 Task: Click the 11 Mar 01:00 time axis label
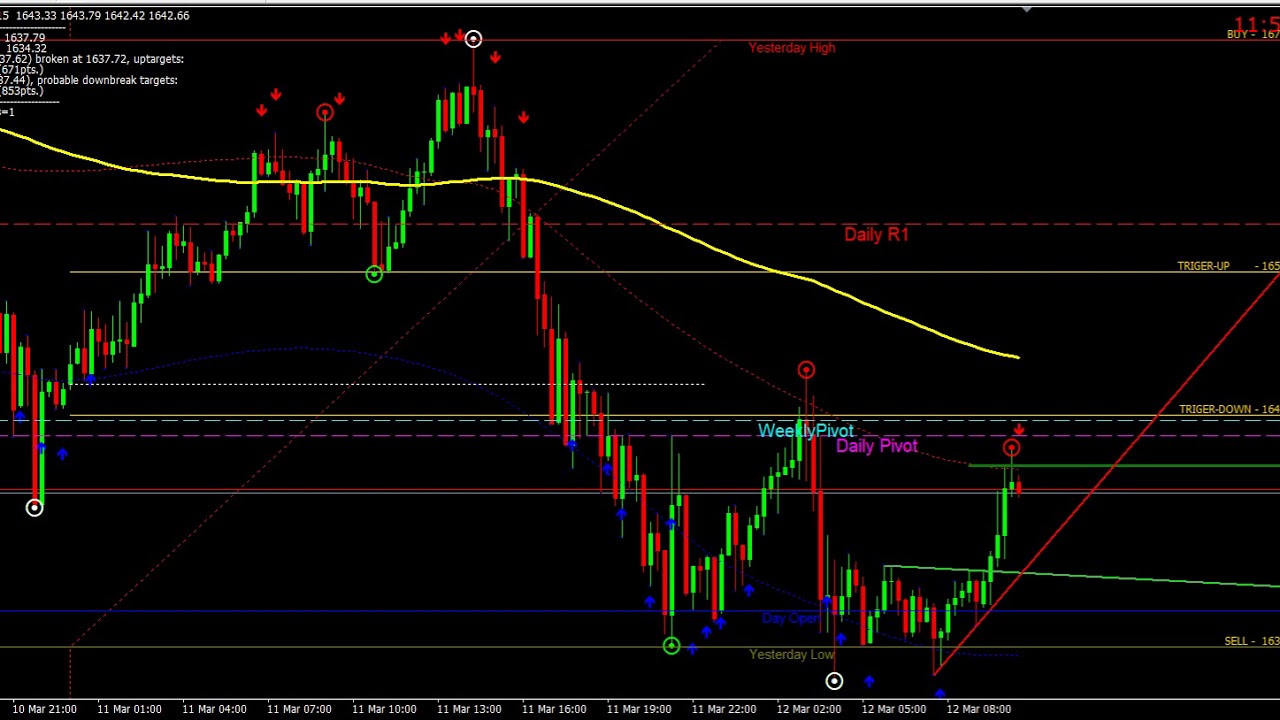pyautogui.click(x=129, y=709)
